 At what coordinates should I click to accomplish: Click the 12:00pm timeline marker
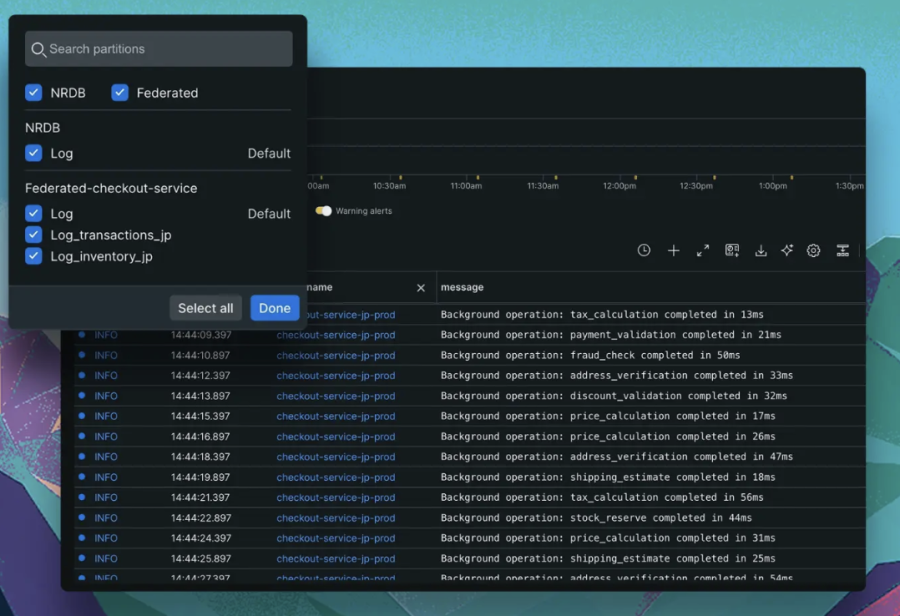pos(619,186)
